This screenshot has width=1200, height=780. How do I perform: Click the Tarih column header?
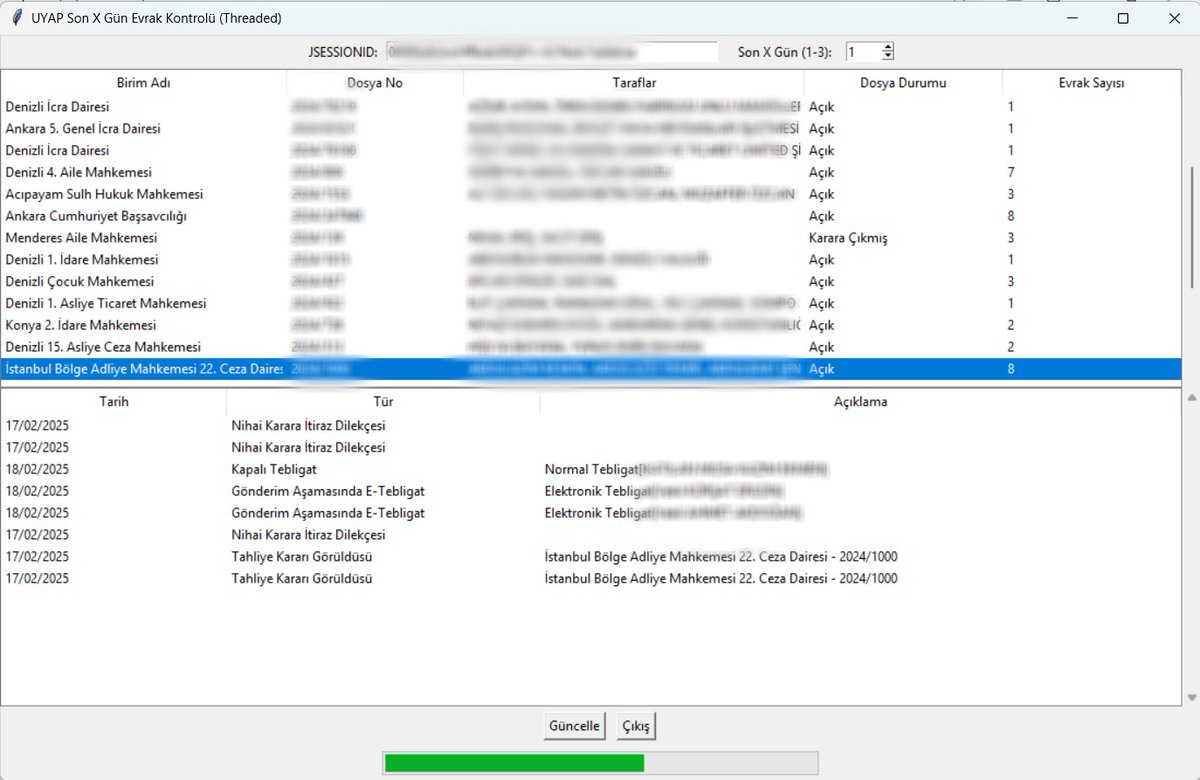click(113, 402)
